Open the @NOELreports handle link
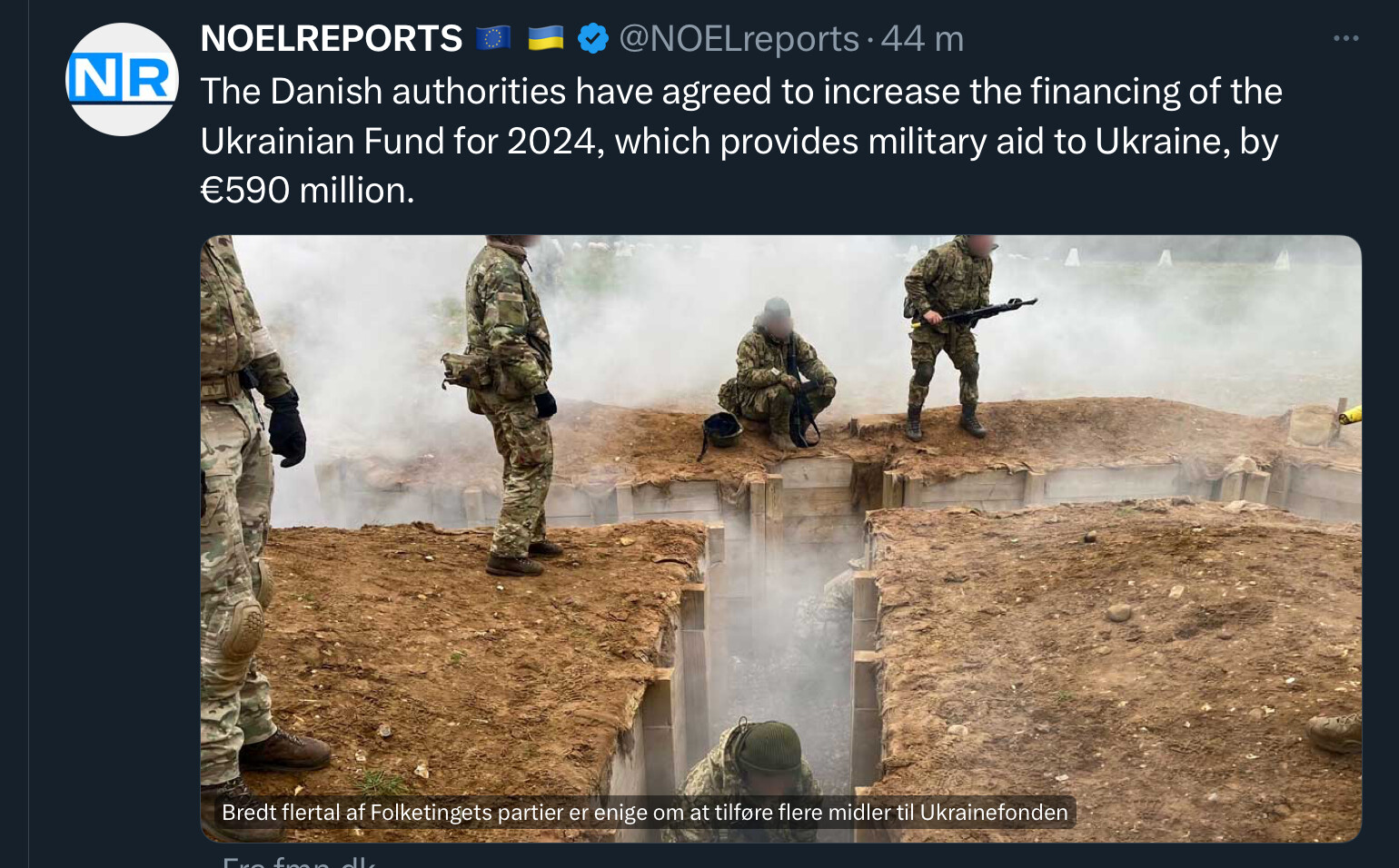Image resolution: width=1399 pixels, height=868 pixels. [x=739, y=39]
